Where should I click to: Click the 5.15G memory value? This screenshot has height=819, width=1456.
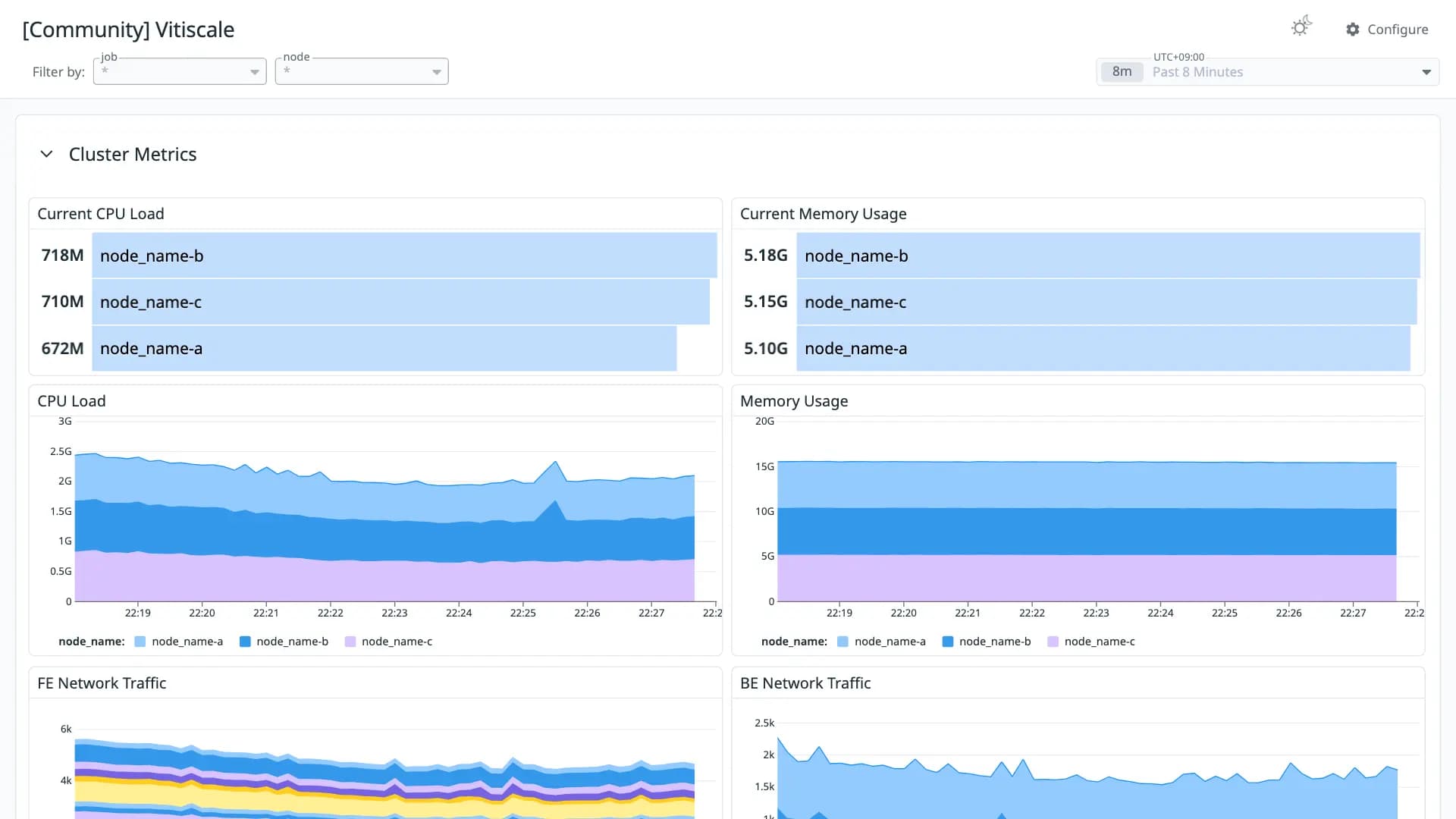(765, 302)
